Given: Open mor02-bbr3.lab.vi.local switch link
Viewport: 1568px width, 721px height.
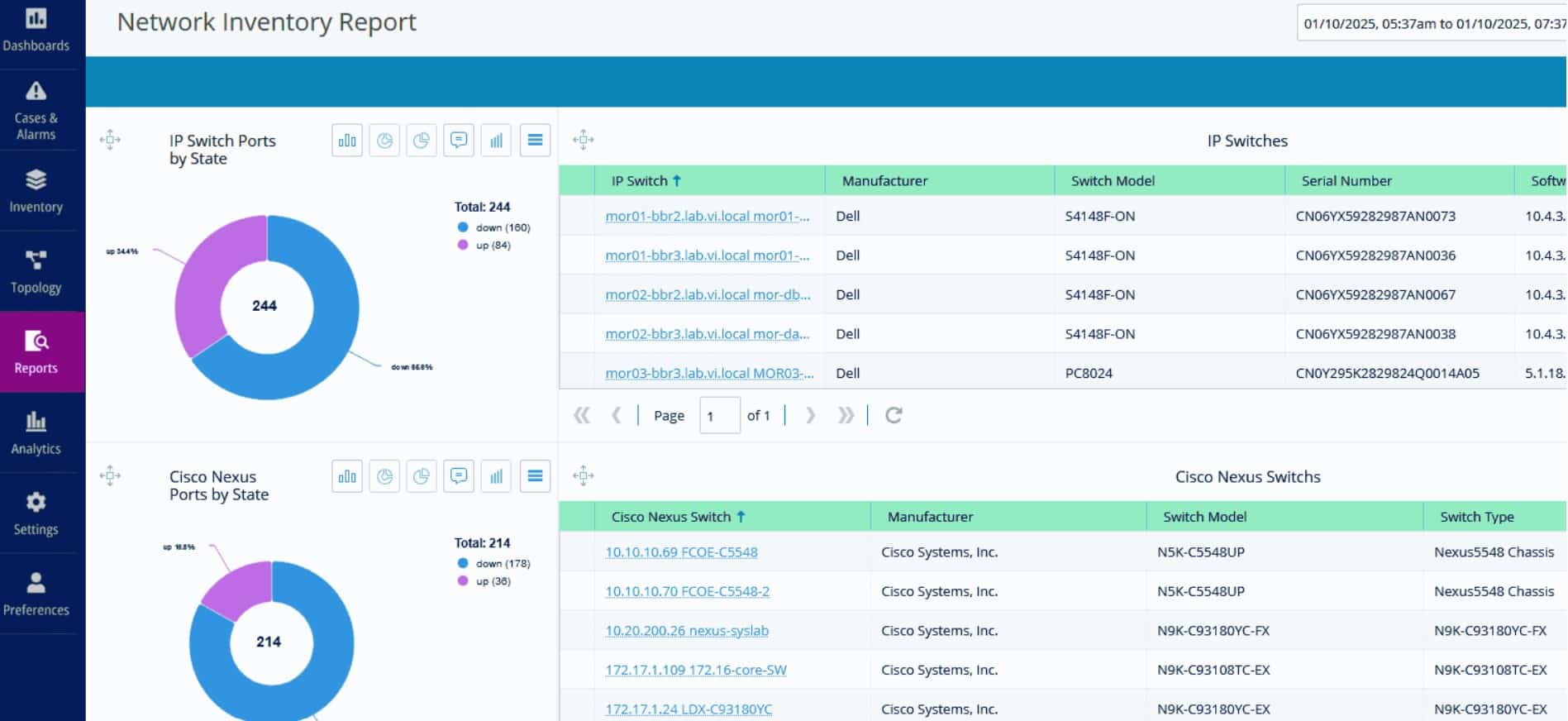Looking at the screenshot, I should pyautogui.click(x=708, y=334).
